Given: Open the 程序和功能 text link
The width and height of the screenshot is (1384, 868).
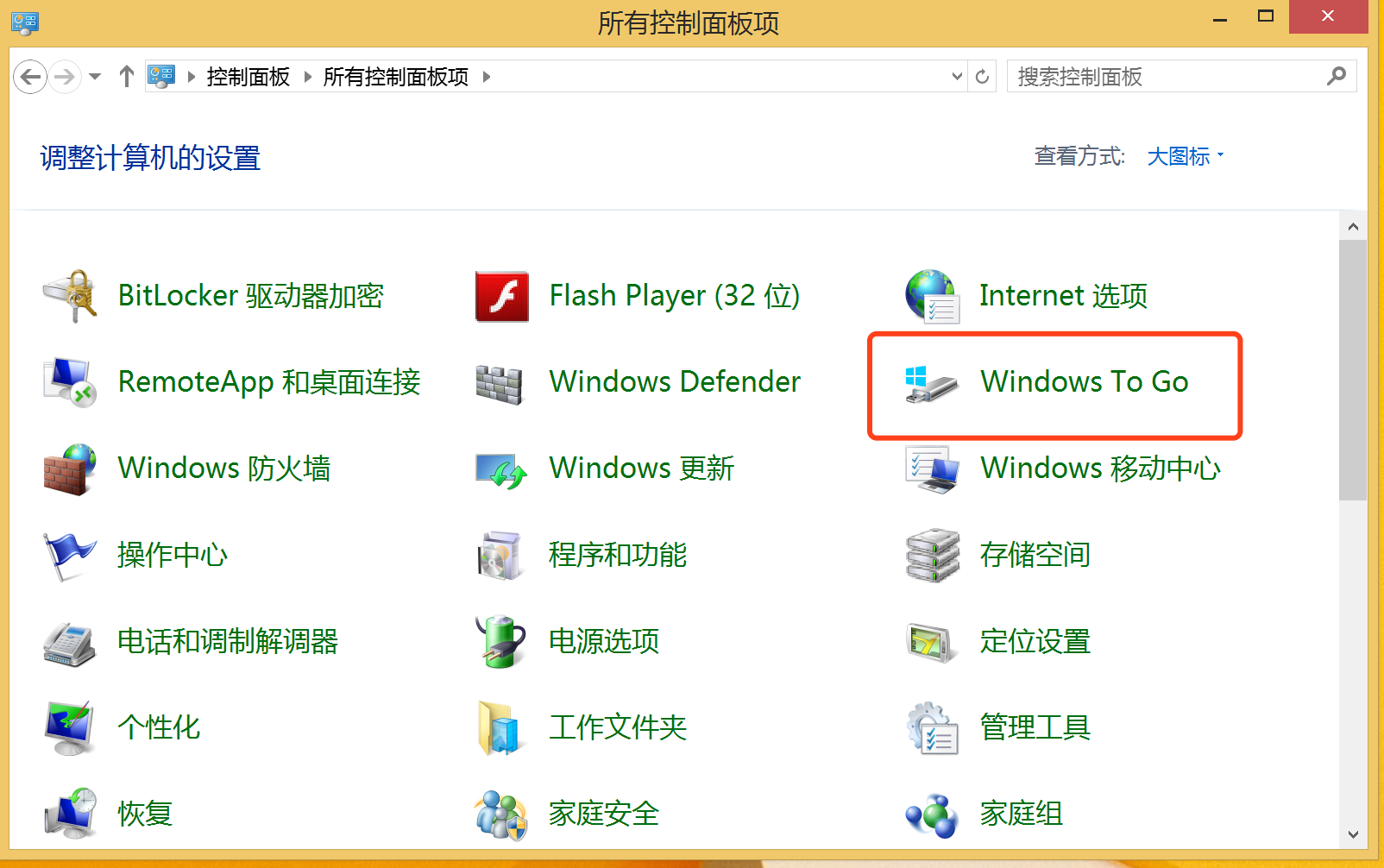Looking at the screenshot, I should 618,555.
